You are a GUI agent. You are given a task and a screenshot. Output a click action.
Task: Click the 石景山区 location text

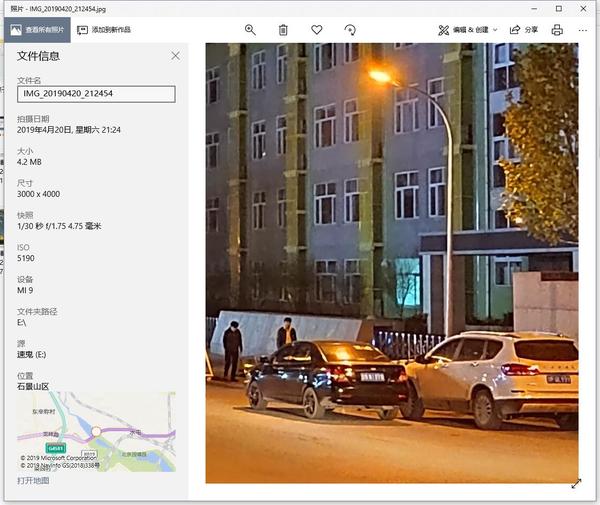(x=33, y=386)
